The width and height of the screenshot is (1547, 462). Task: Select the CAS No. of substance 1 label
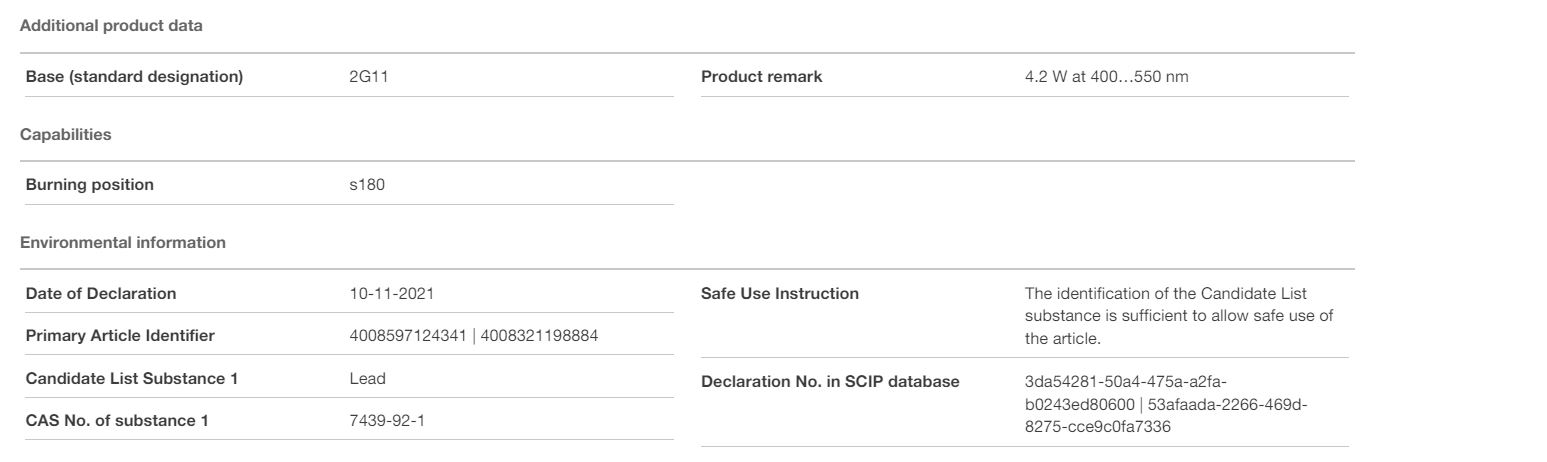117,420
